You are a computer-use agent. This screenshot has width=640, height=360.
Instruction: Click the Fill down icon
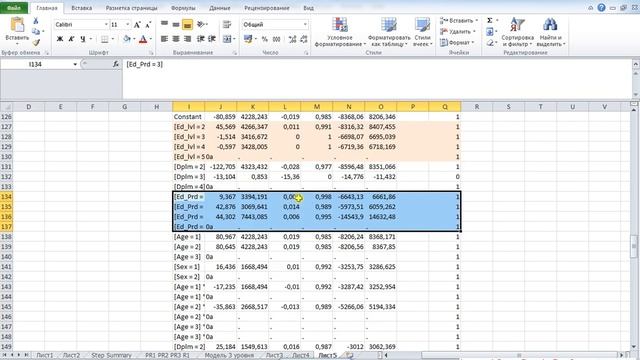click(490, 31)
